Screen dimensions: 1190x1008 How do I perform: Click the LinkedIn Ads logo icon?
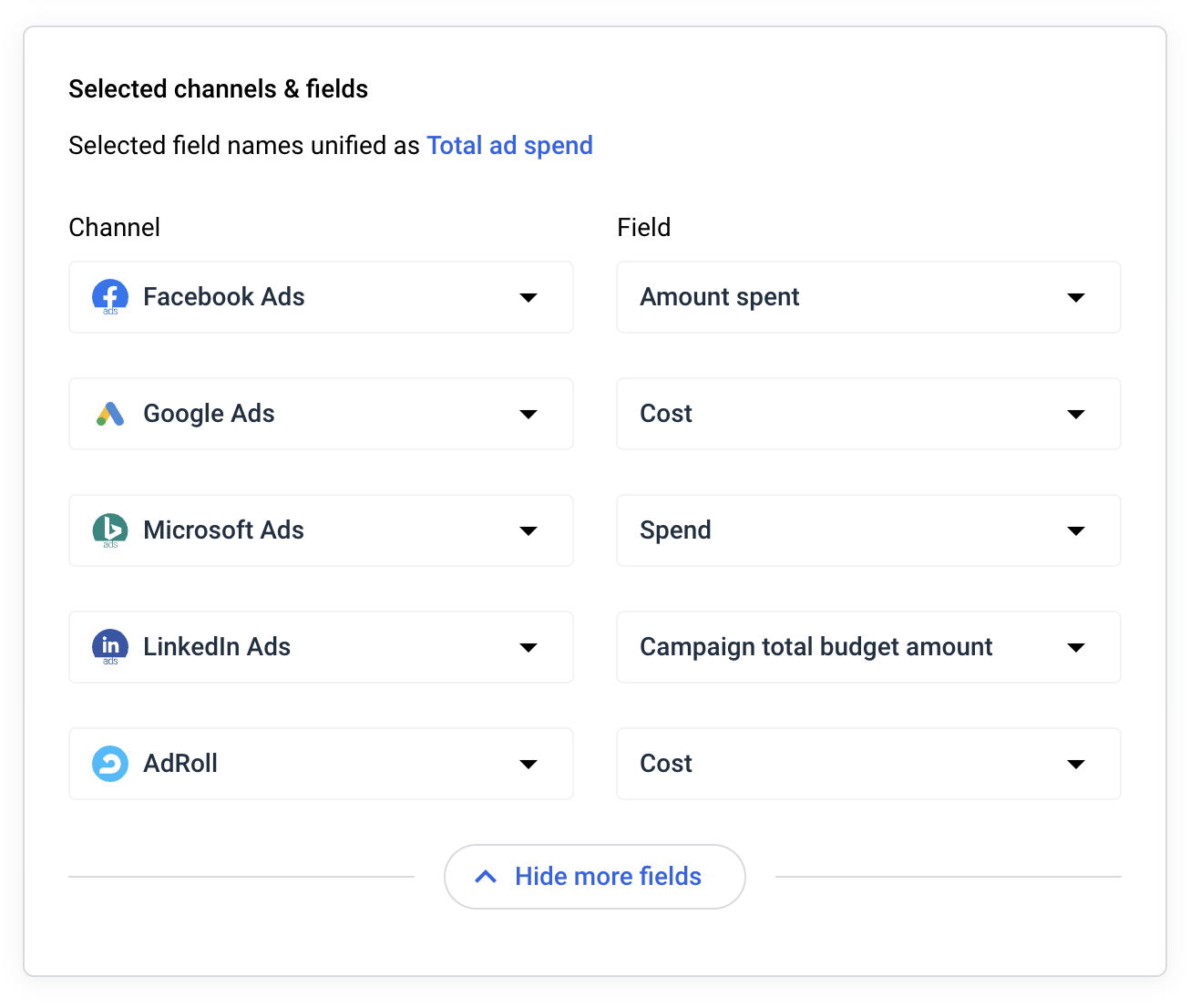[x=109, y=647]
